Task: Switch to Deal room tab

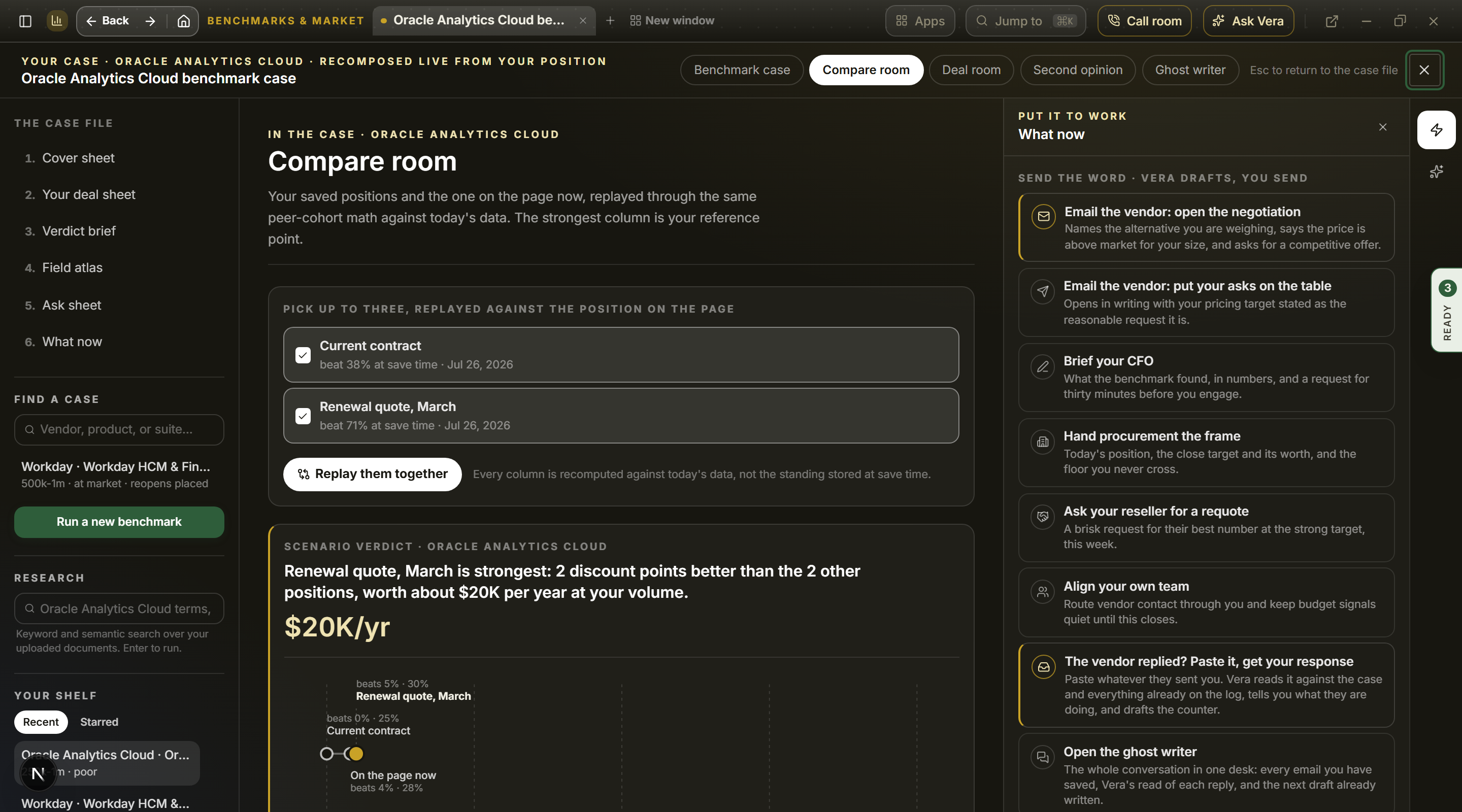Action: click(971, 70)
